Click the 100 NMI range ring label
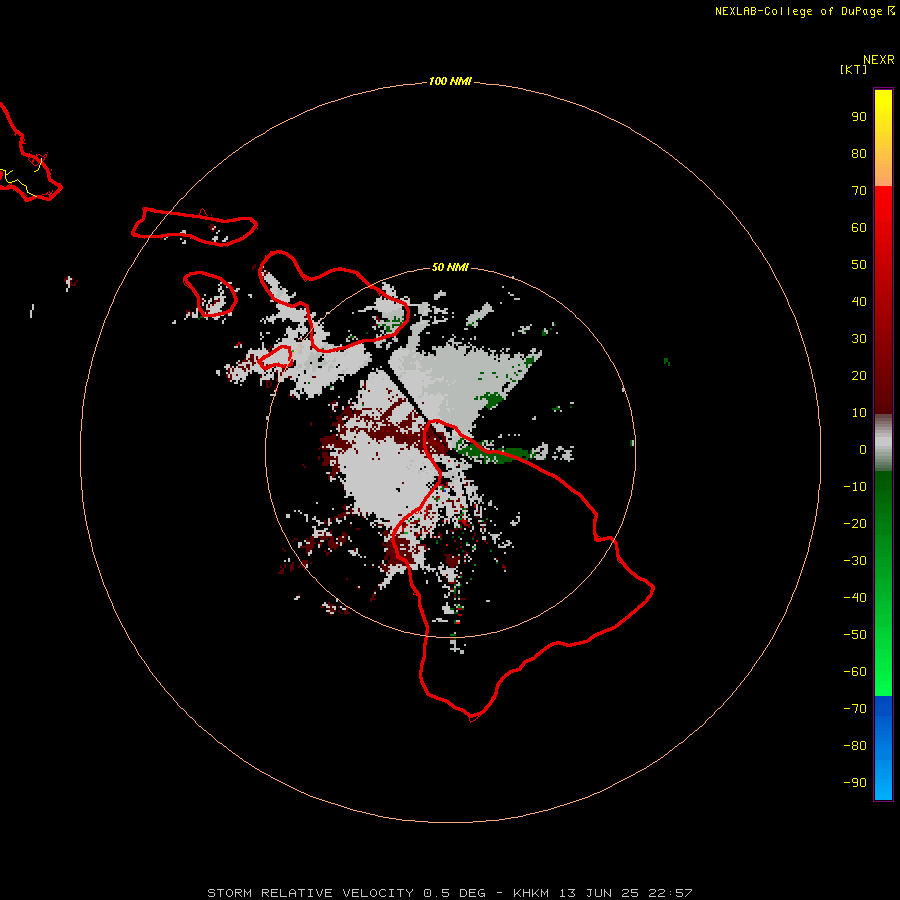 450,81
